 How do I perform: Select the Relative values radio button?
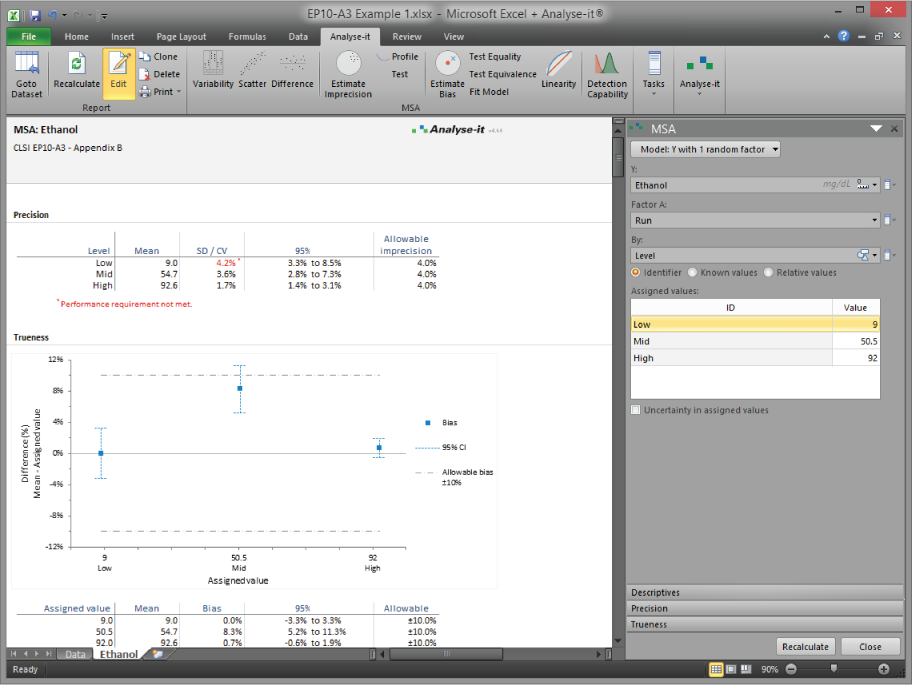click(768, 272)
